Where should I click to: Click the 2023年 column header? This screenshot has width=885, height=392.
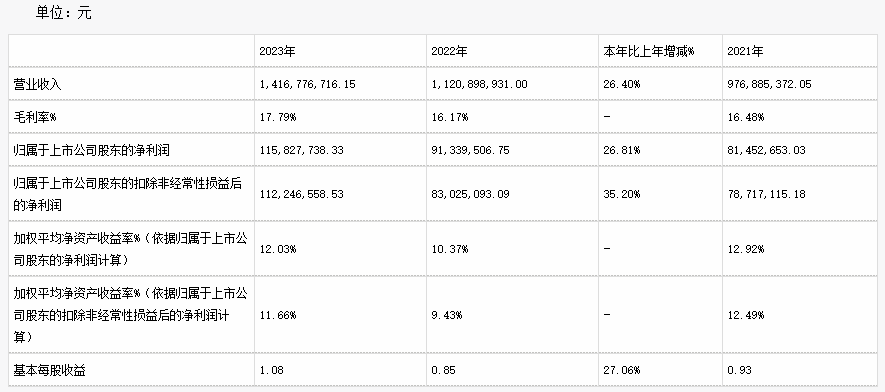click(x=277, y=51)
